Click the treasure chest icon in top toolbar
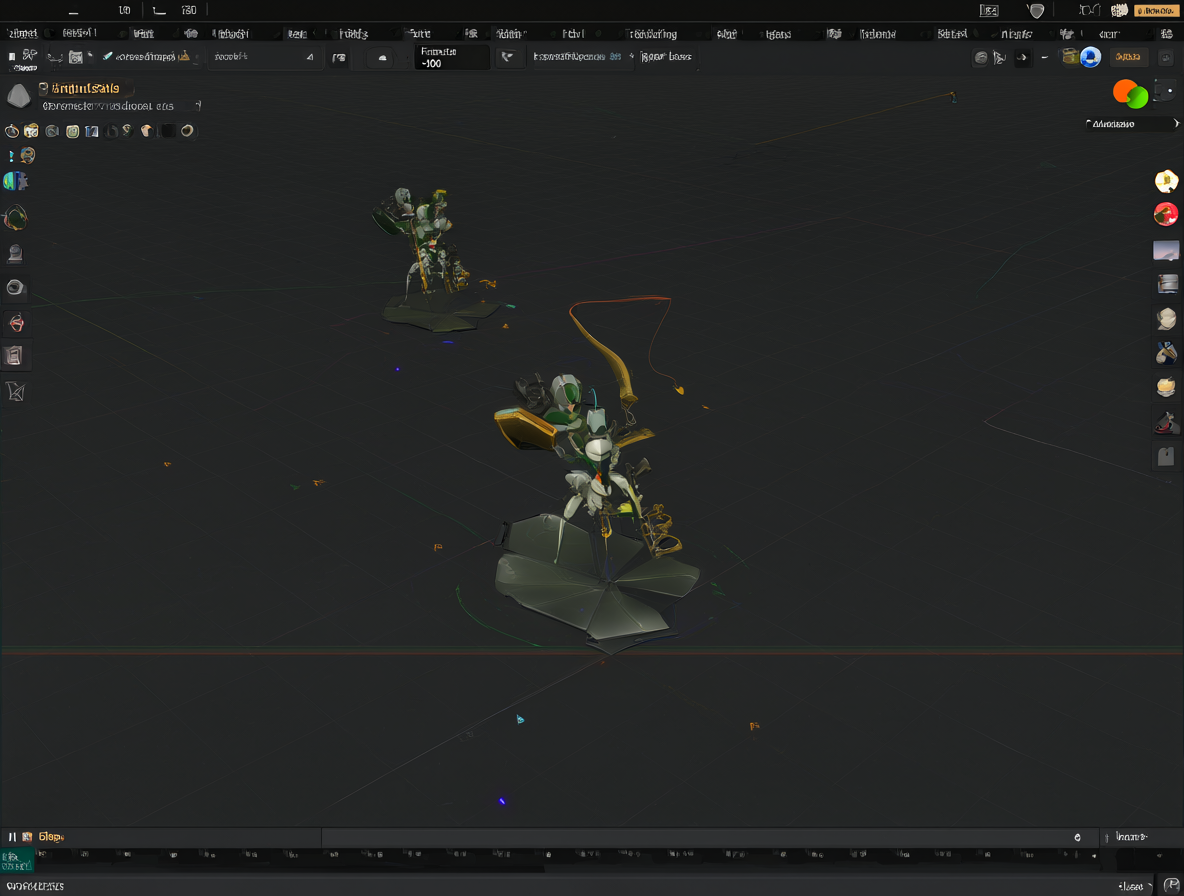The width and height of the screenshot is (1184, 896). (x=1070, y=56)
